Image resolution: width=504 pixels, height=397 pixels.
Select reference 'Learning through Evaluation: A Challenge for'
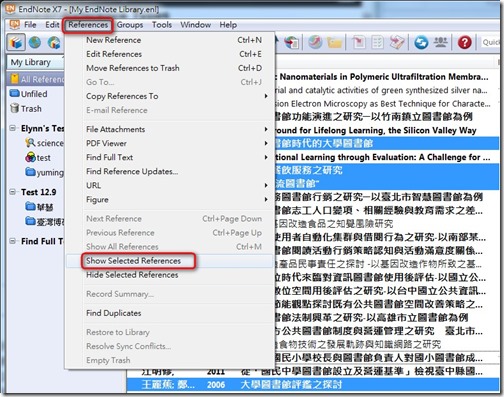coord(384,157)
